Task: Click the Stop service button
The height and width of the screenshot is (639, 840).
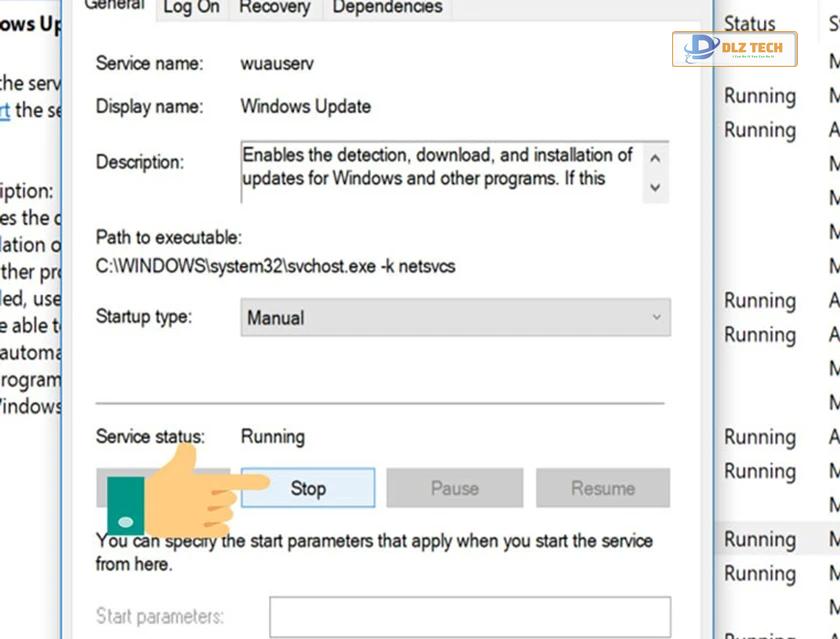Action: point(308,488)
